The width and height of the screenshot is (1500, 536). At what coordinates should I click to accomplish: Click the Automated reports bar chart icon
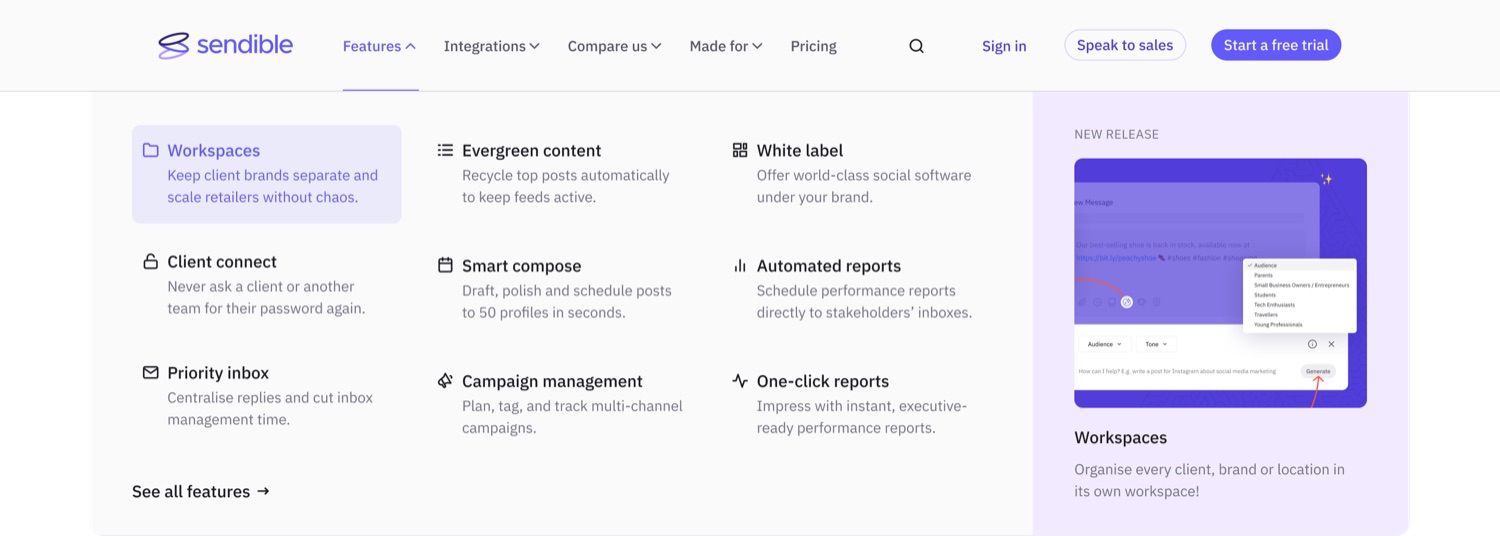(740, 265)
